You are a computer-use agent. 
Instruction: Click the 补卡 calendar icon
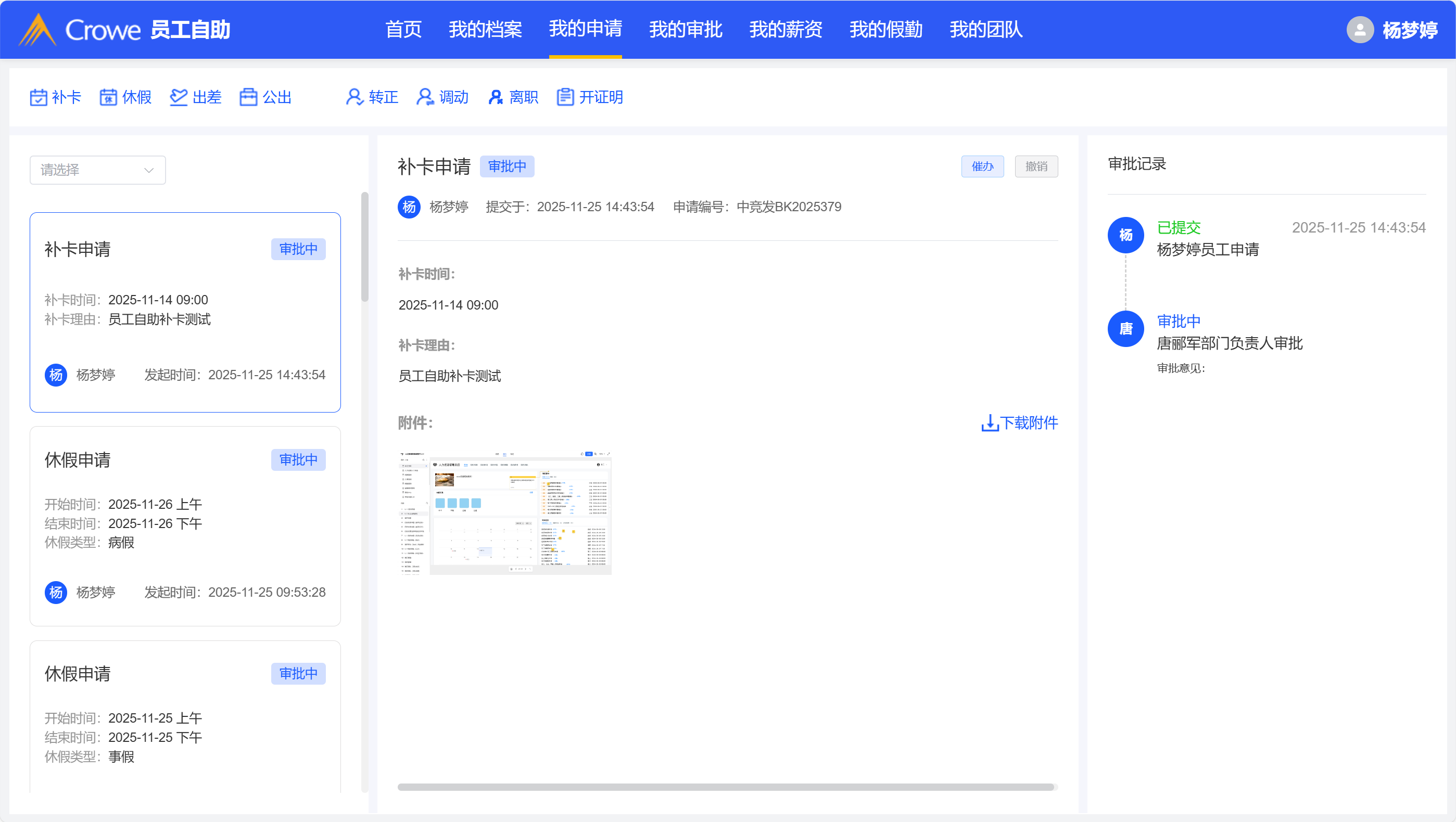38,97
